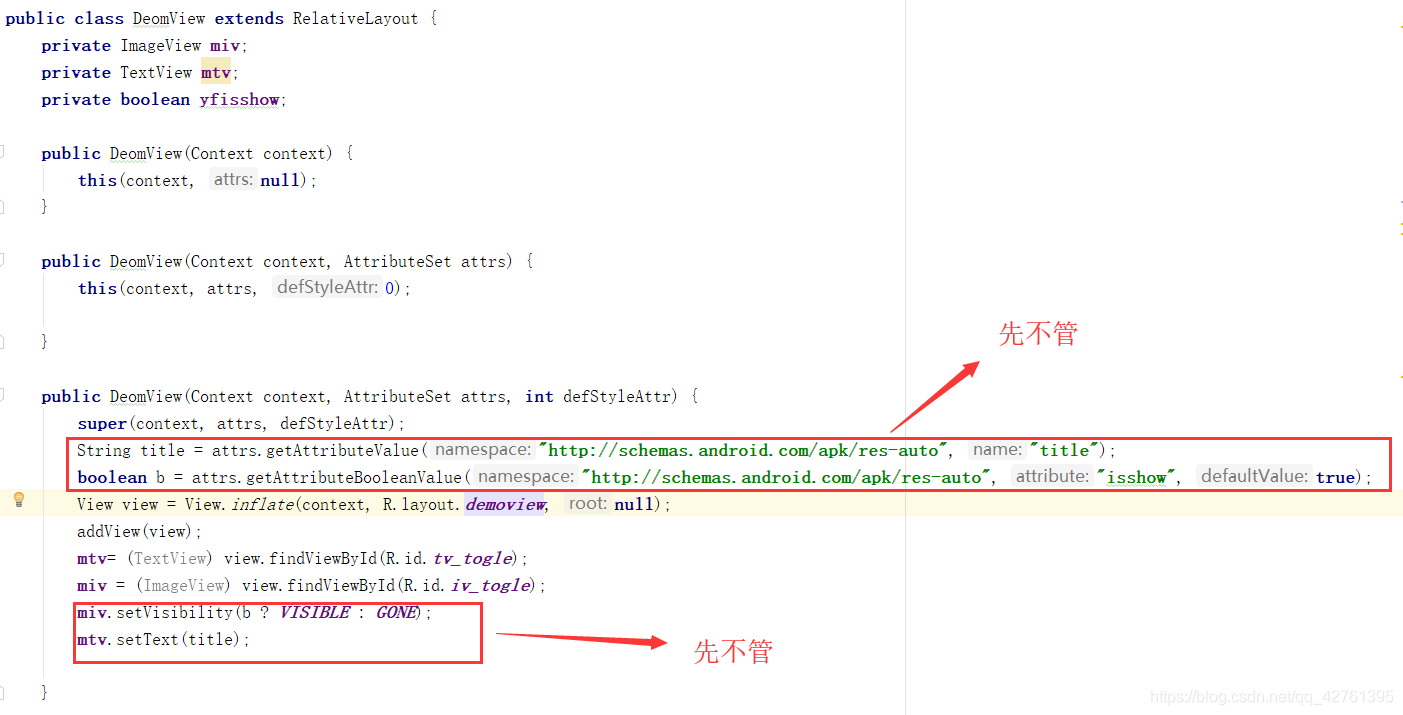Click the tv_togle id reference
Screen dimensions: 1403x715
[x=473, y=558]
